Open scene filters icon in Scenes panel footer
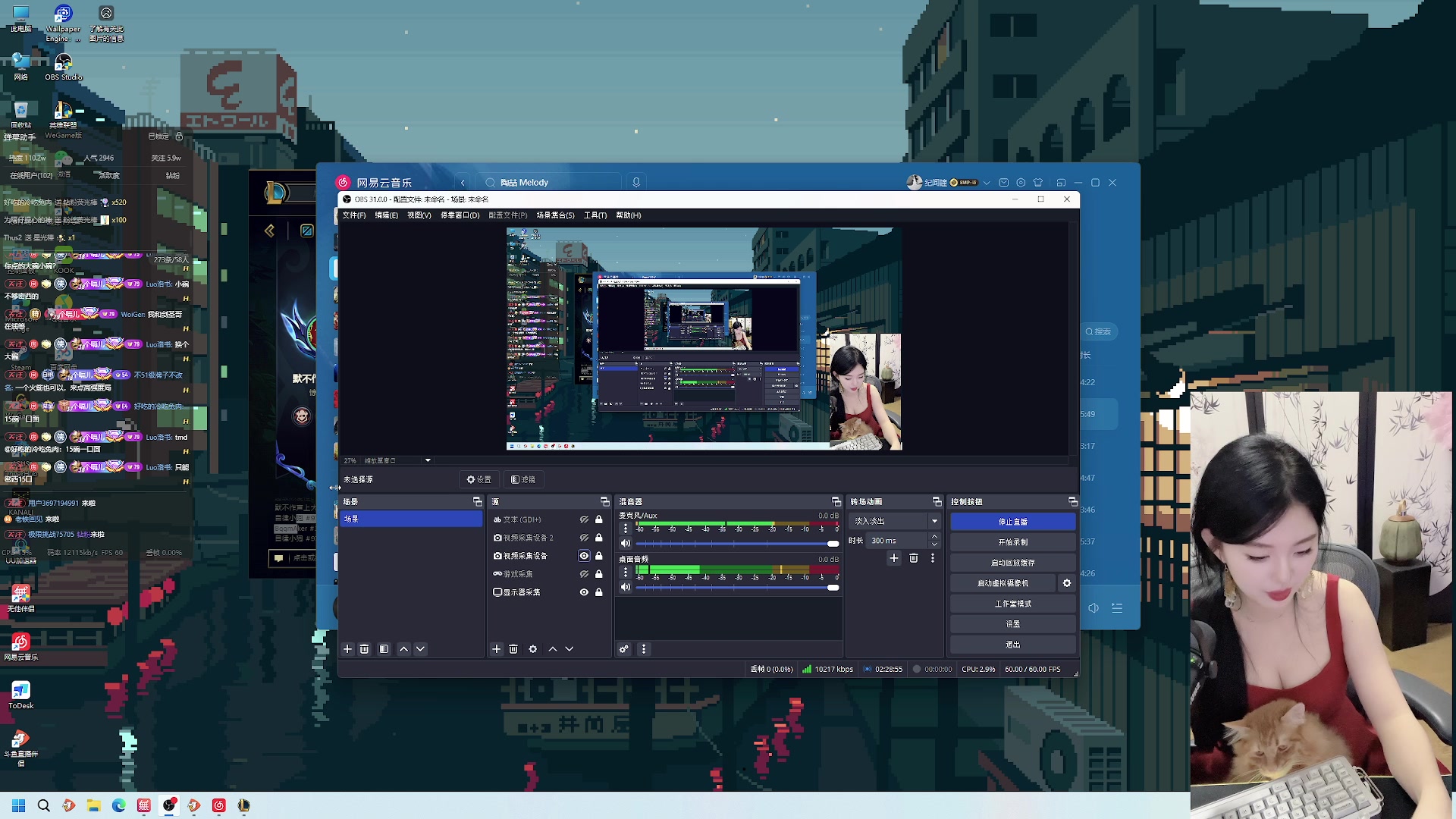This screenshot has width=1456, height=819. [384, 649]
